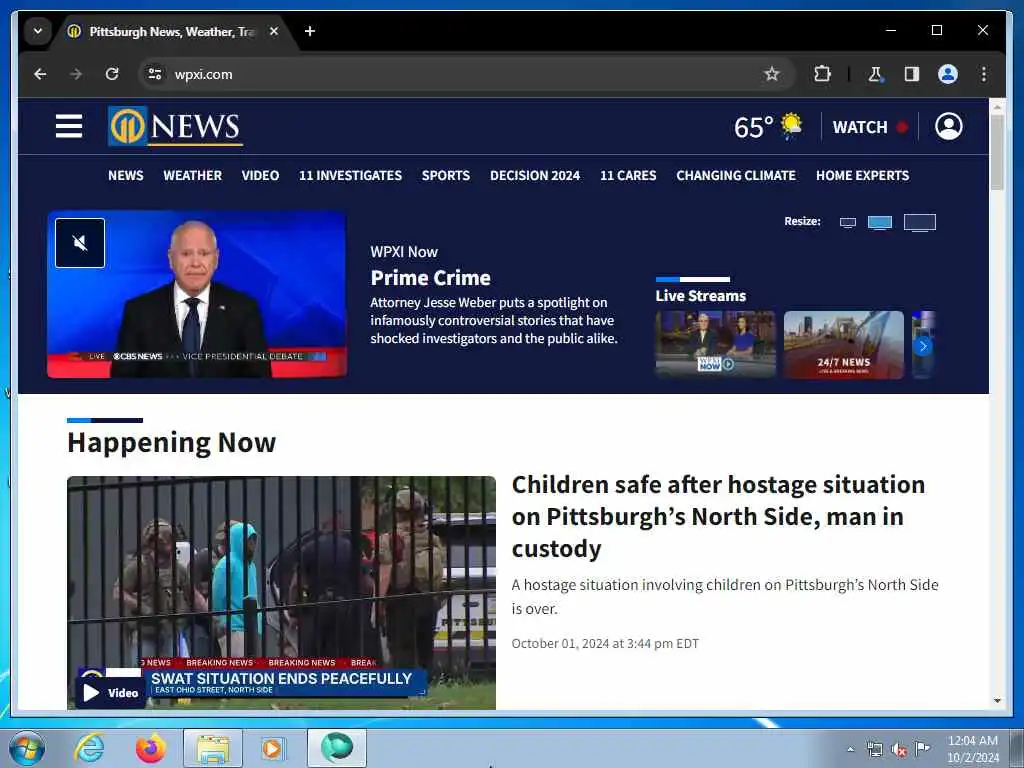Open the NEWS navigation menu
The image size is (1024, 768).
[125, 175]
